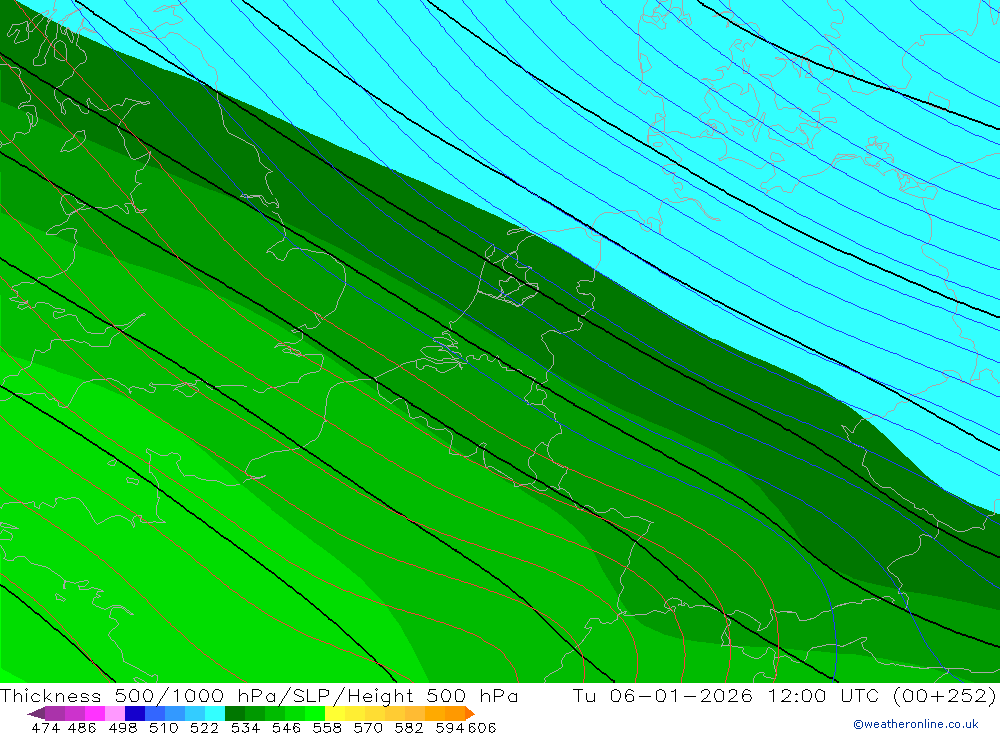Click the legend value '570'
The height and width of the screenshot is (733, 1000).
point(367,727)
